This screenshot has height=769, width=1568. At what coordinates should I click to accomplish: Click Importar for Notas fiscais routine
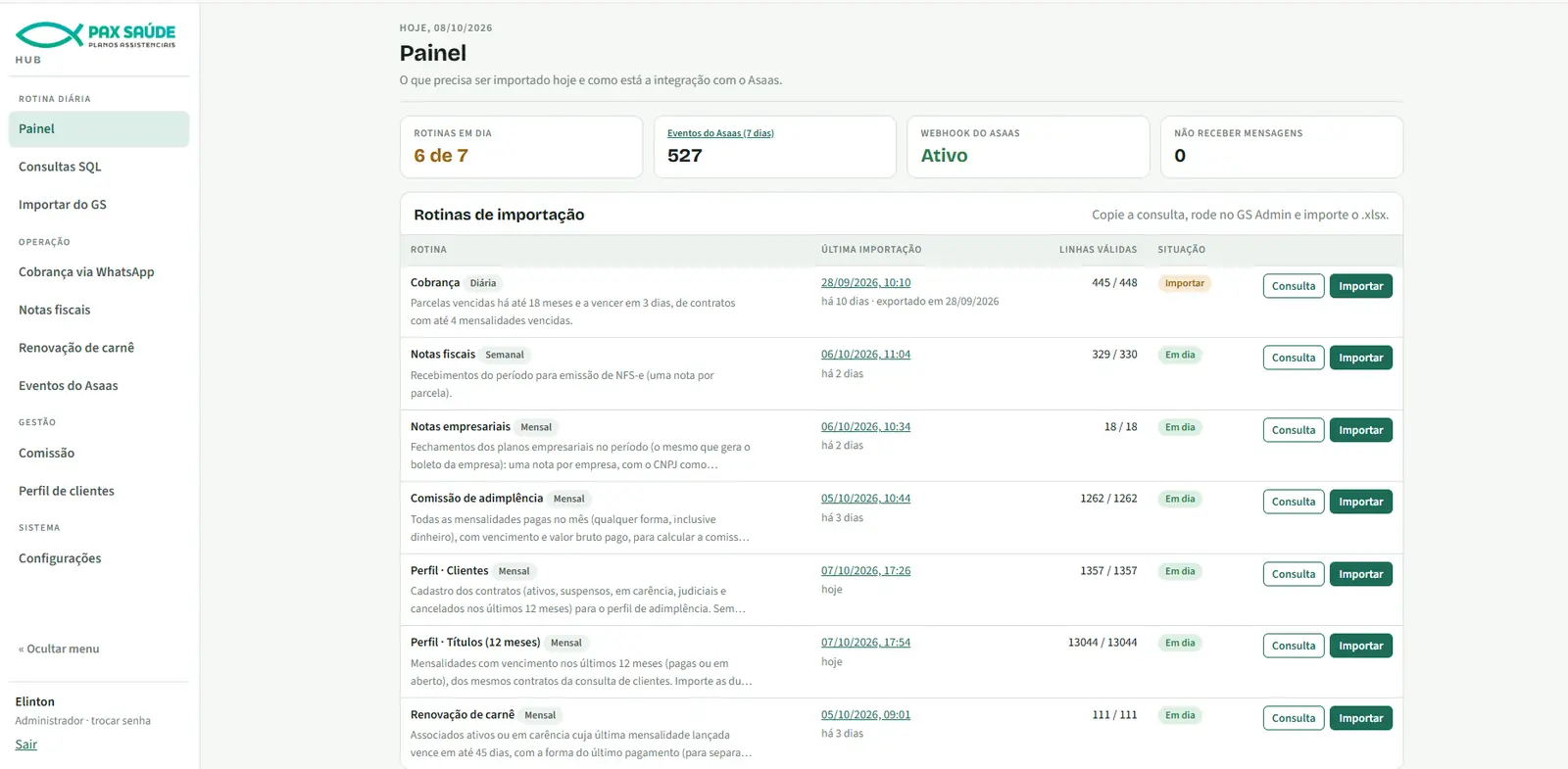point(1361,358)
